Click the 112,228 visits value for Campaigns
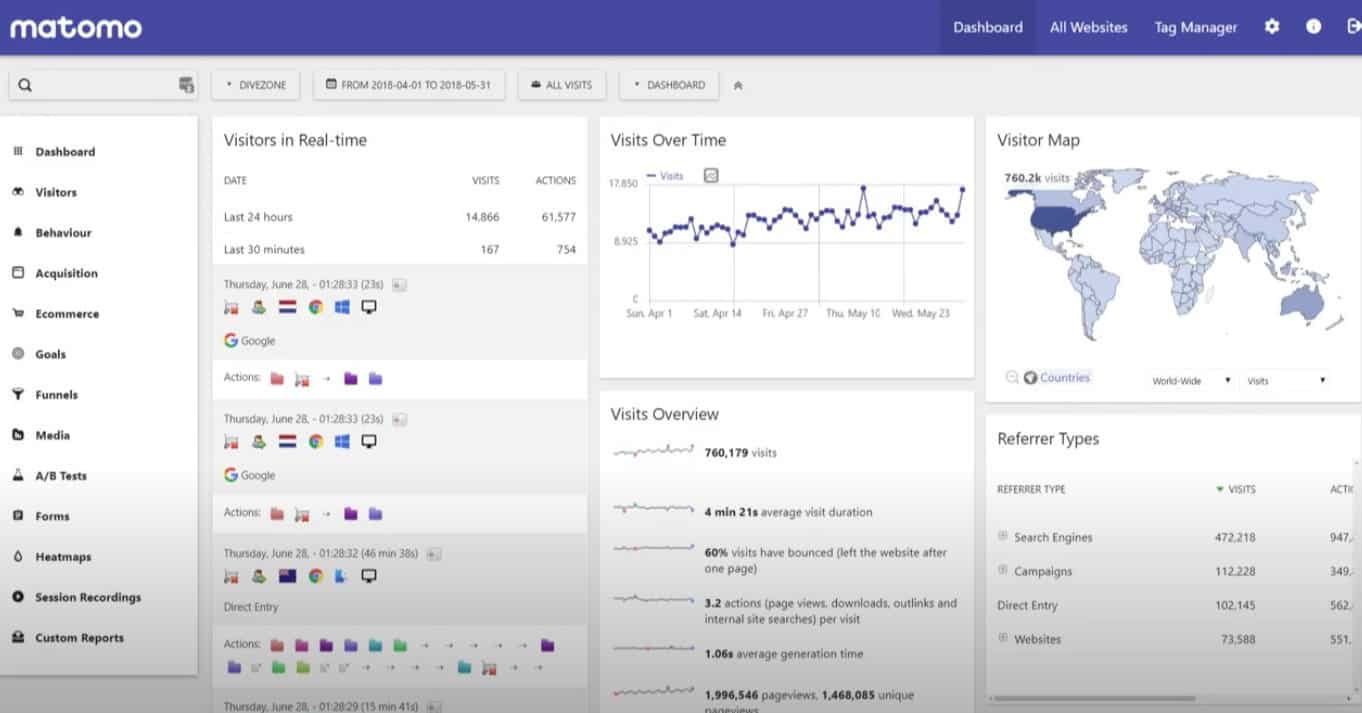Viewport: 1362px width, 713px height. tap(1235, 571)
